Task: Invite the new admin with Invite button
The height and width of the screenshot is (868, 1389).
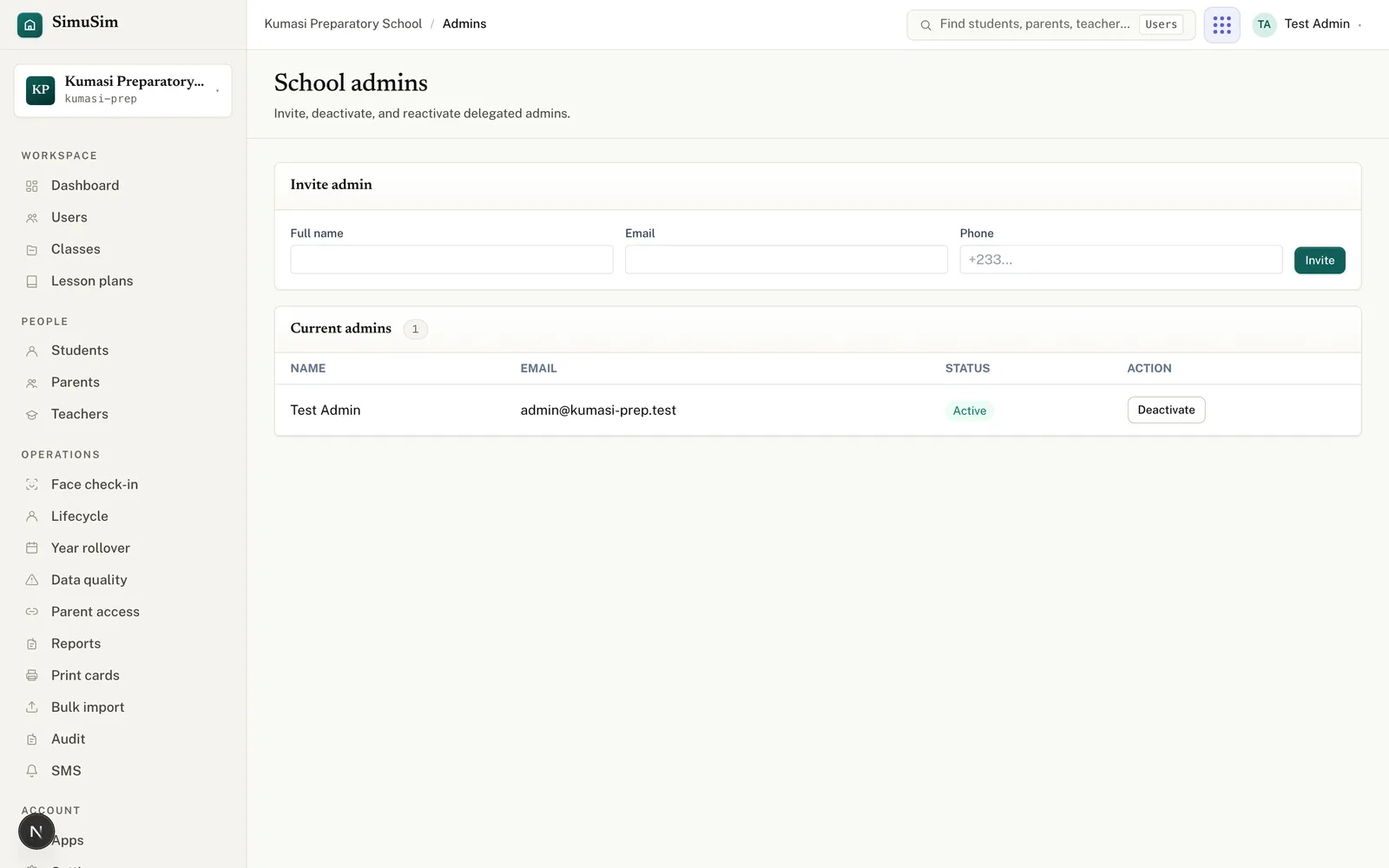Action: 1320,260
